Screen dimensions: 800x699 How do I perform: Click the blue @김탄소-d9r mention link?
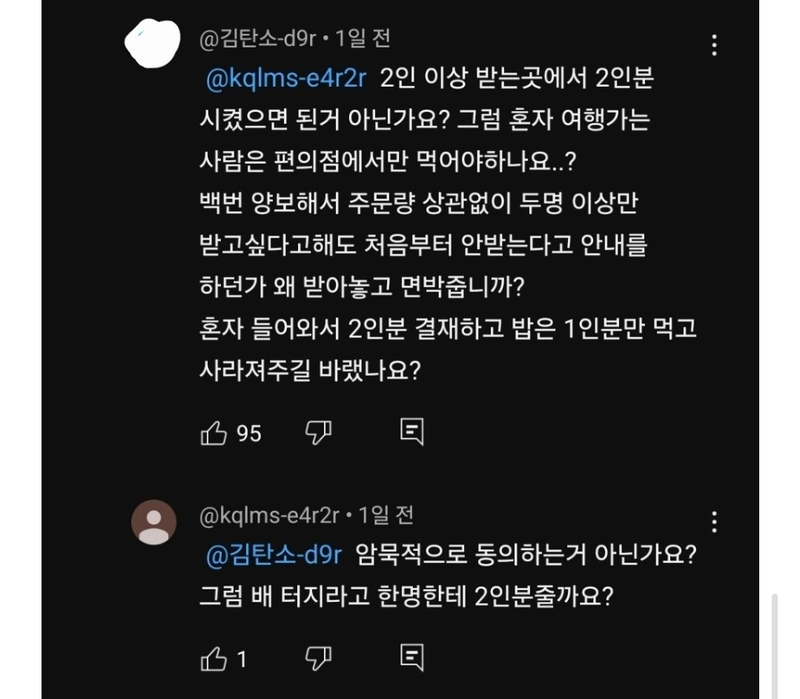274,555
